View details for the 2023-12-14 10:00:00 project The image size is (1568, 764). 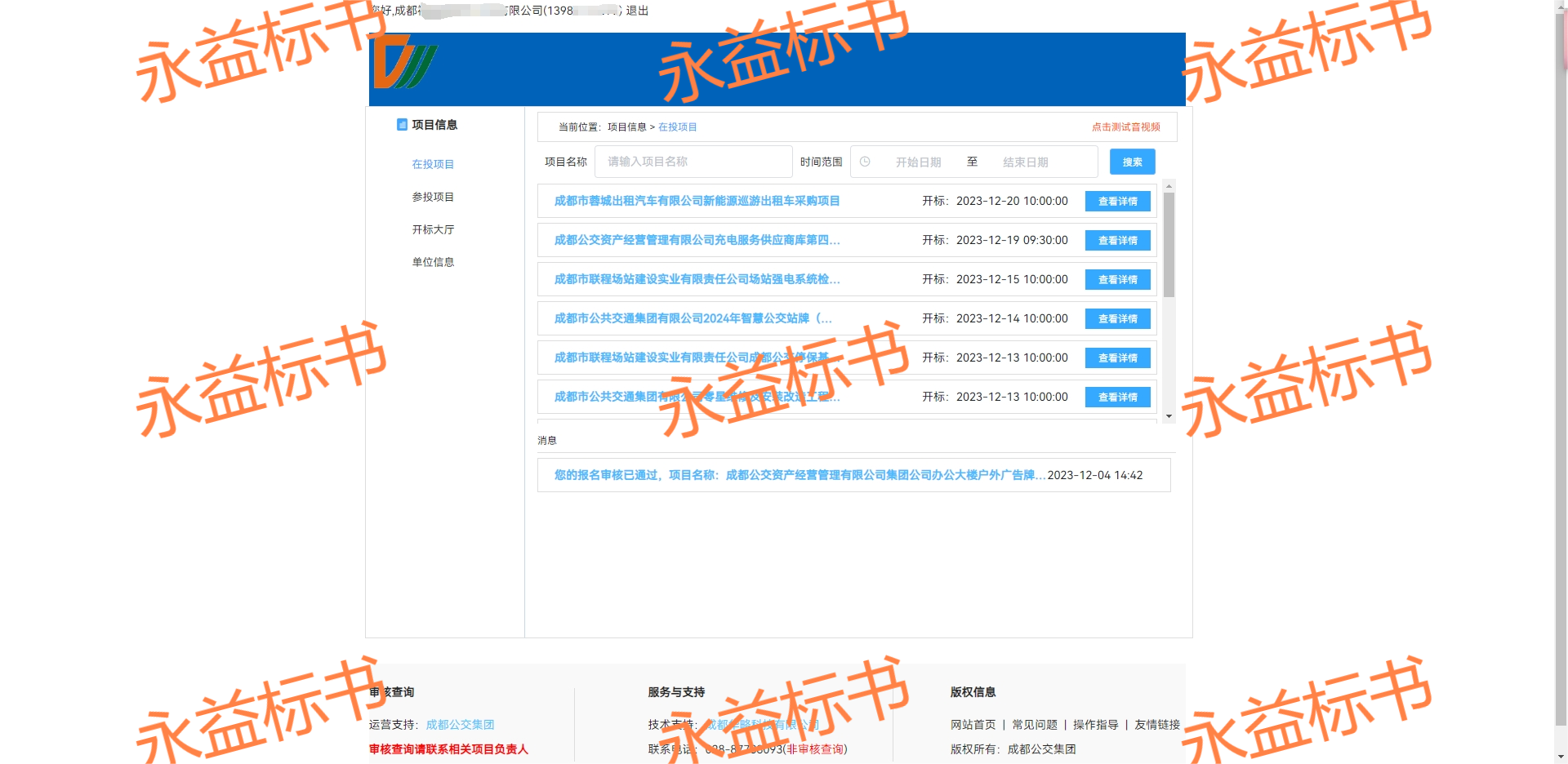coord(1117,318)
